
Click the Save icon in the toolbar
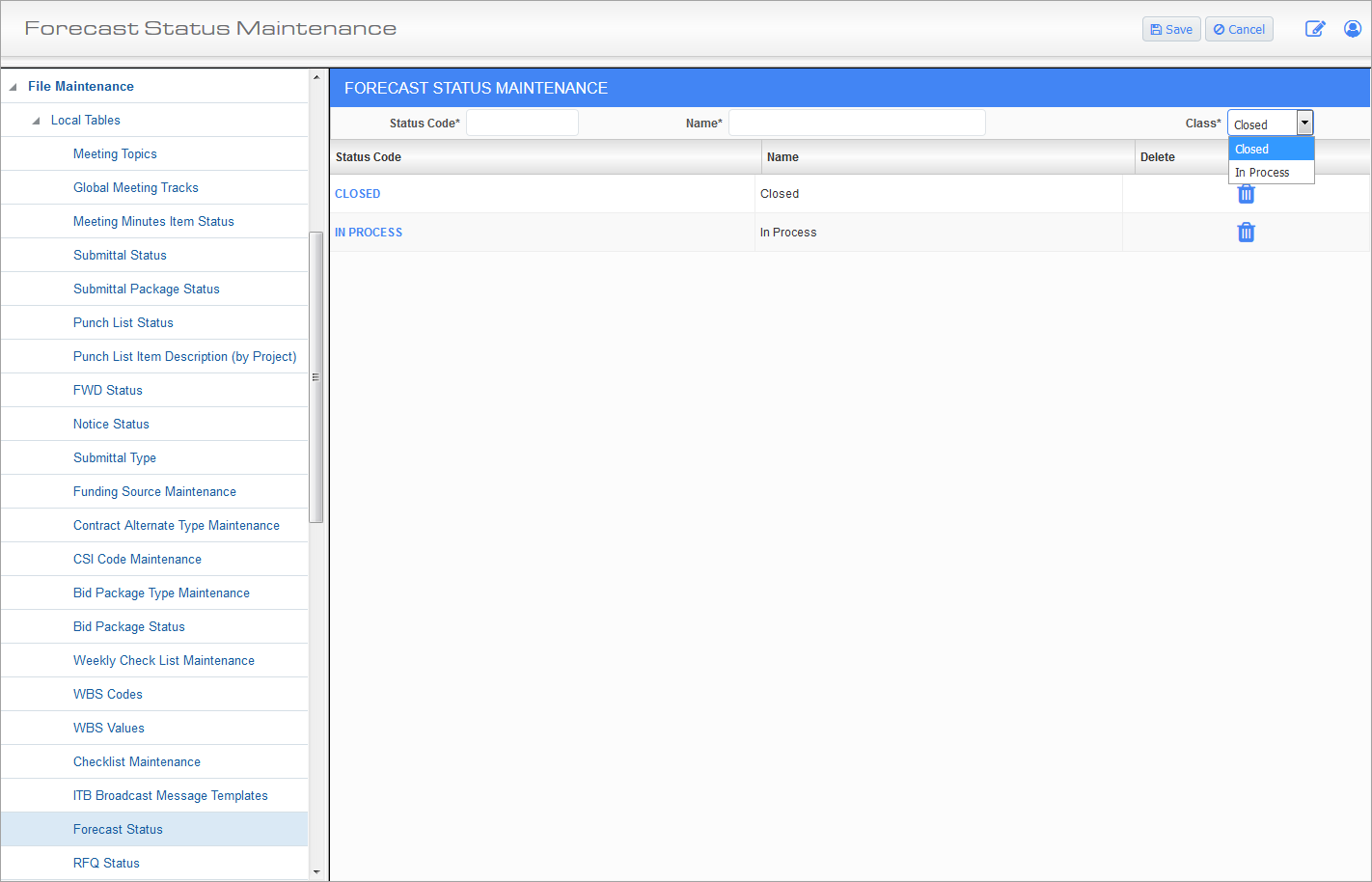coord(1170,29)
